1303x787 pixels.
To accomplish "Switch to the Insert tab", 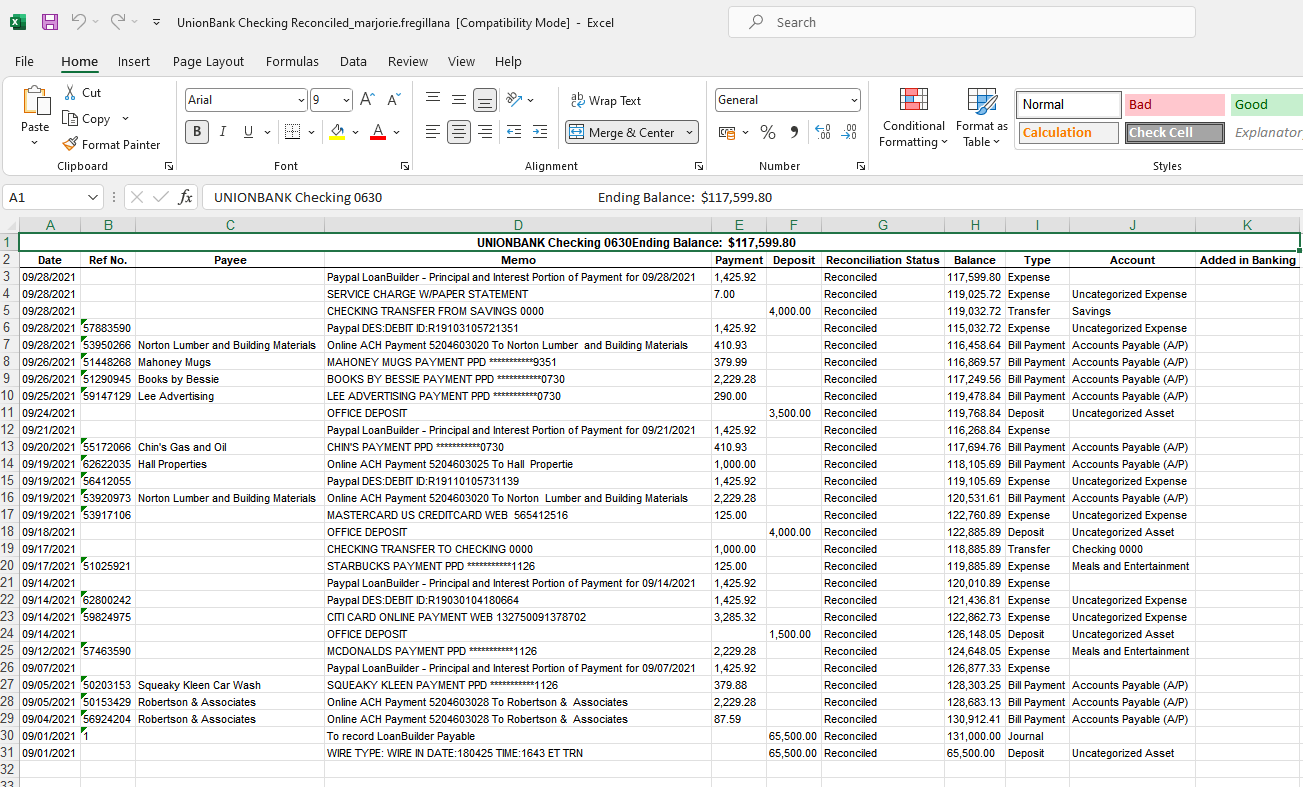I will pyautogui.click(x=134, y=62).
